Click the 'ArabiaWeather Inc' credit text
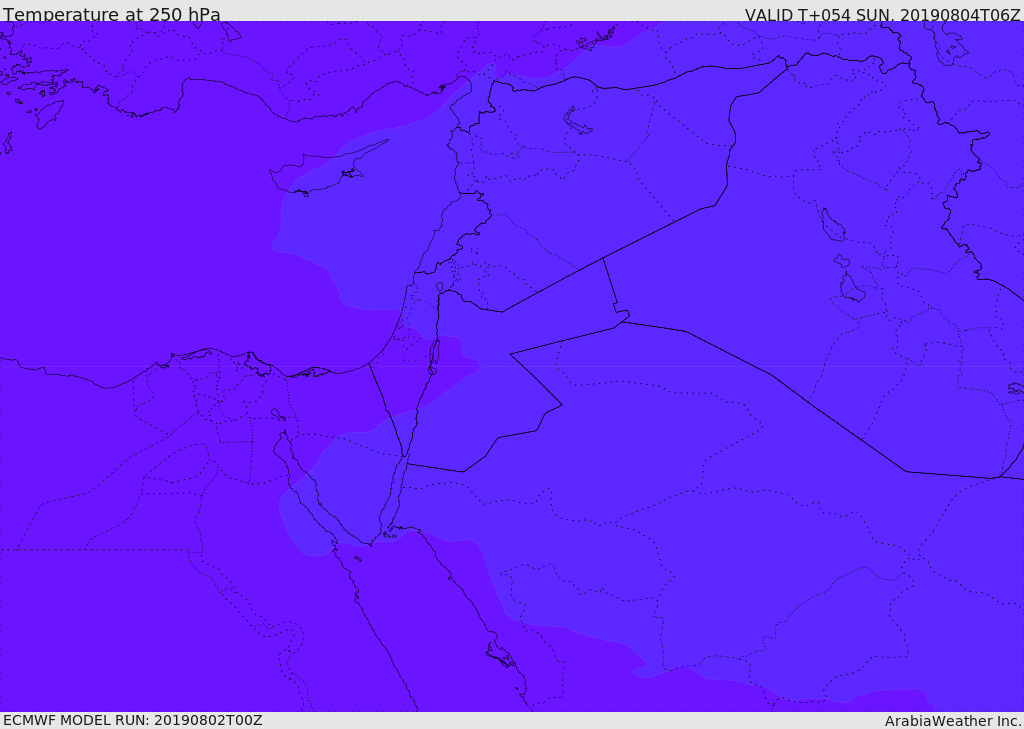The height and width of the screenshot is (729, 1024). [x=953, y=721]
